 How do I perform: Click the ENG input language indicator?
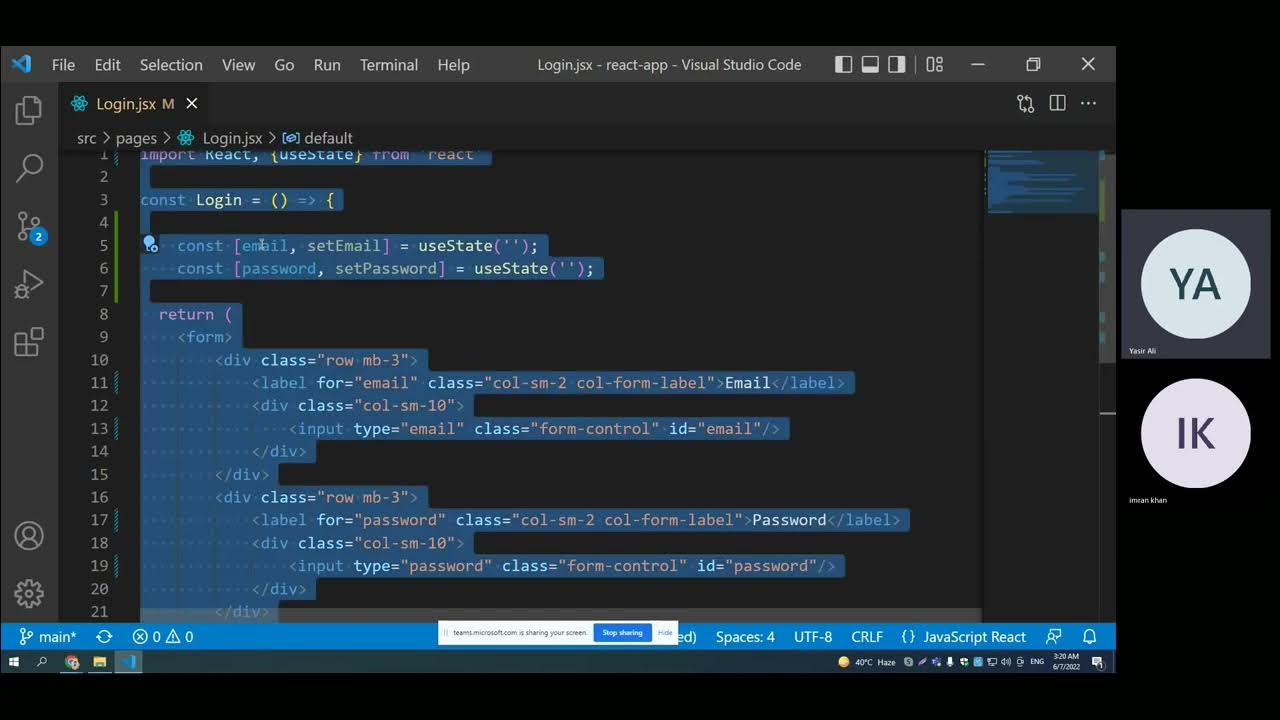[1037, 662]
